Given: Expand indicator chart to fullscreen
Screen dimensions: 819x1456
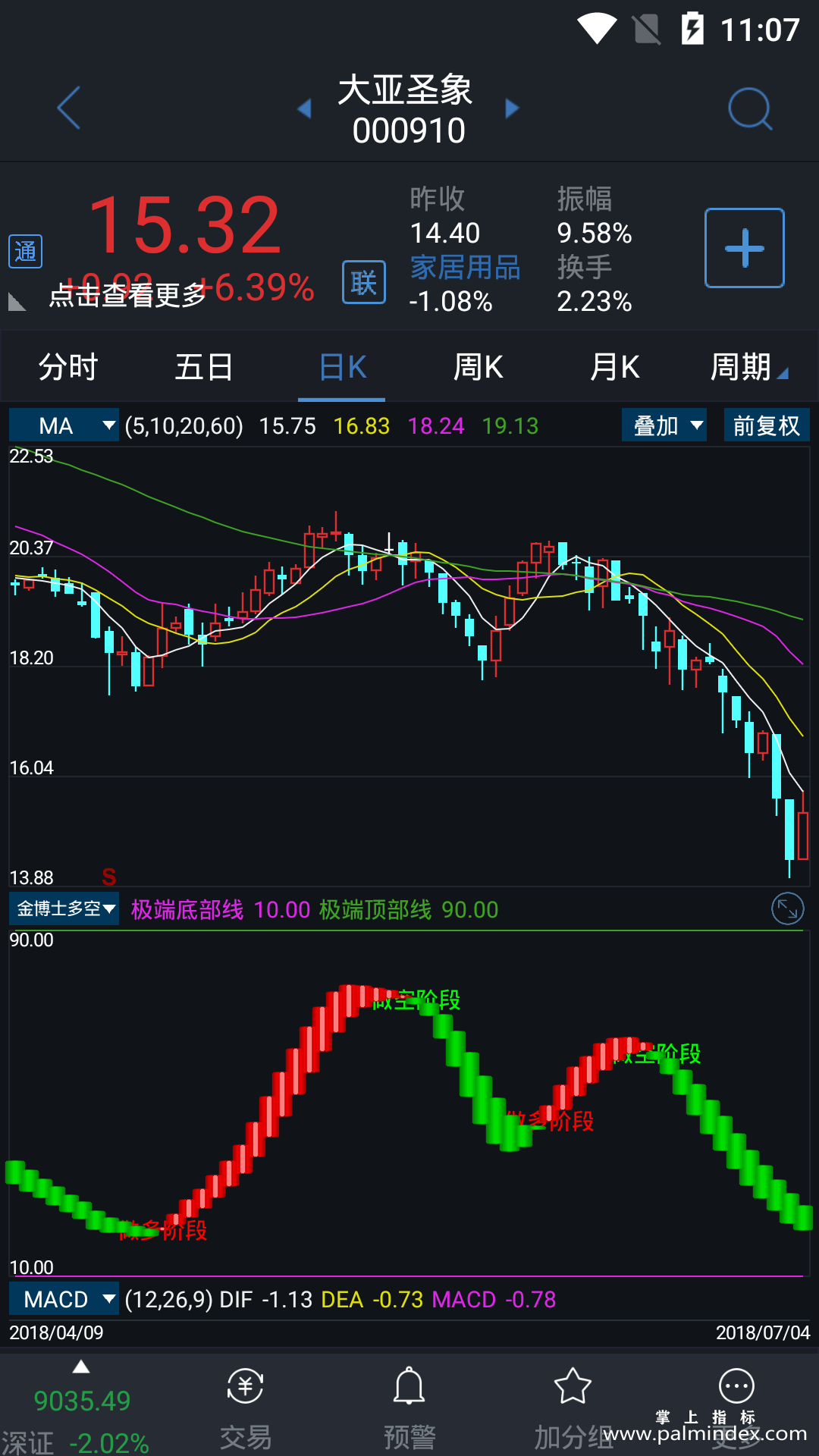Looking at the screenshot, I should point(788,908).
